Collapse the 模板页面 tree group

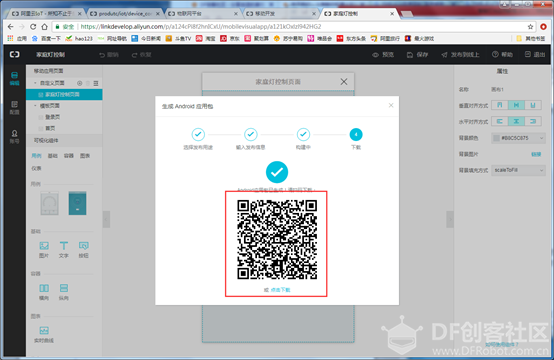pyautogui.click(x=35, y=106)
